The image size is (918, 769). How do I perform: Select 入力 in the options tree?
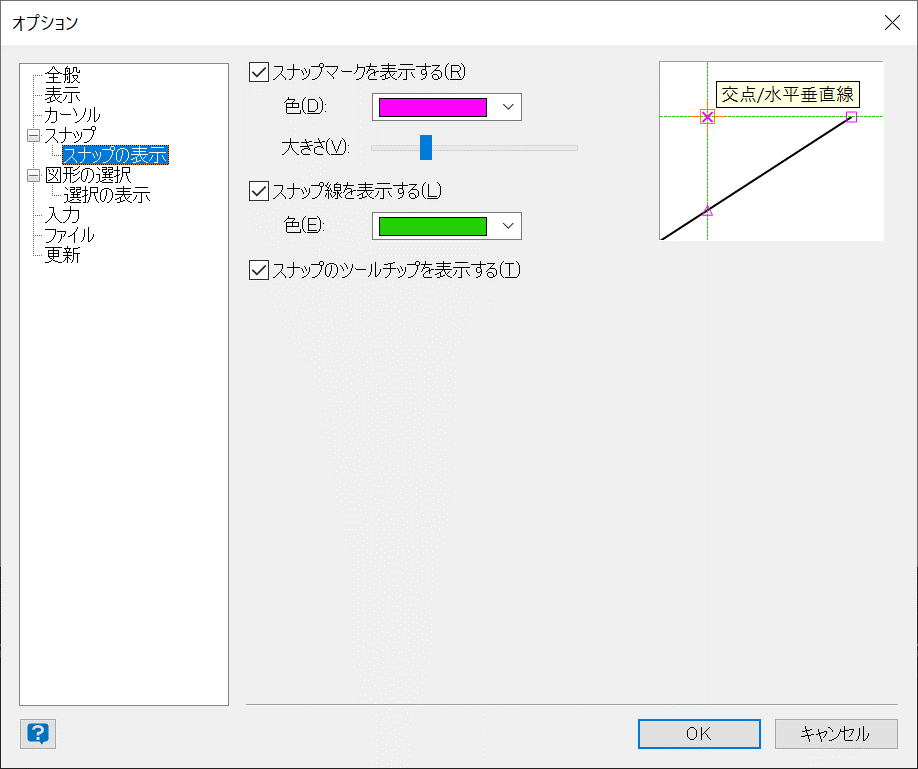click(x=62, y=215)
